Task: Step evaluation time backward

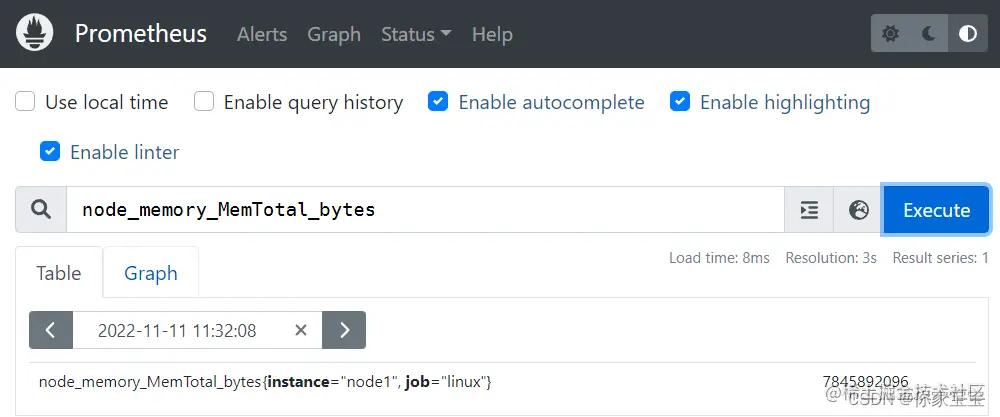Action: click(x=51, y=330)
